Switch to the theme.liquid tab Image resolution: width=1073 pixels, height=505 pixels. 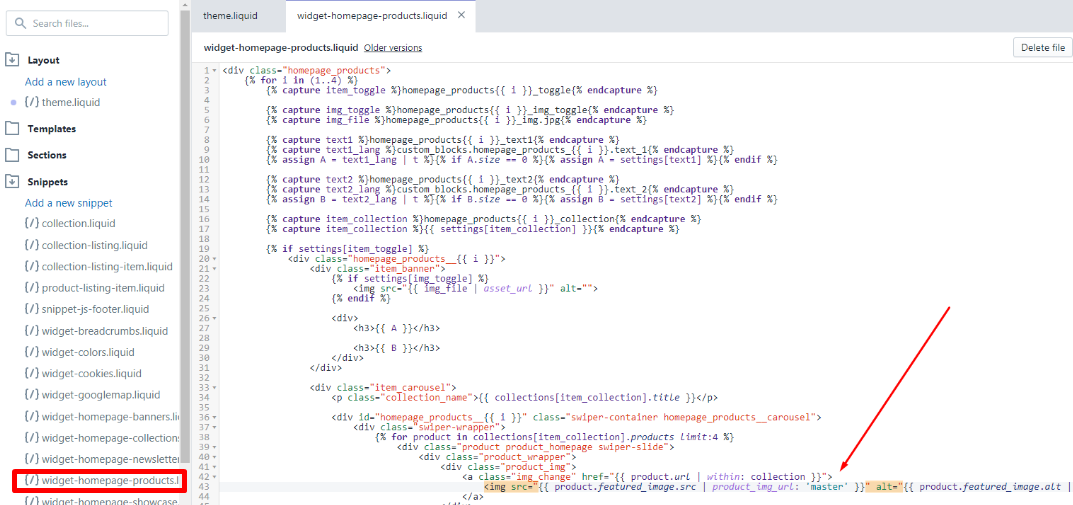click(232, 15)
